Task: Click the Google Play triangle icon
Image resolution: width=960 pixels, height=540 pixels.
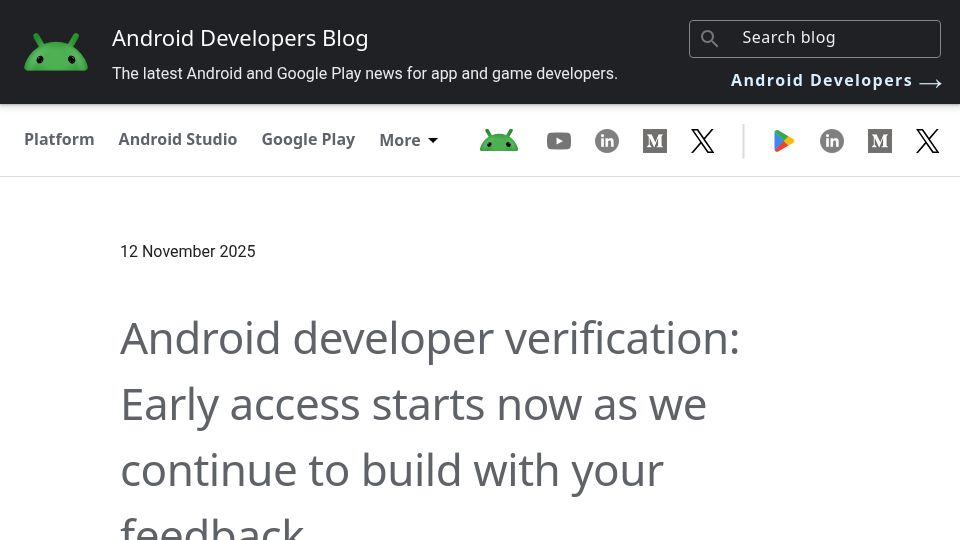Action: pos(783,141)
